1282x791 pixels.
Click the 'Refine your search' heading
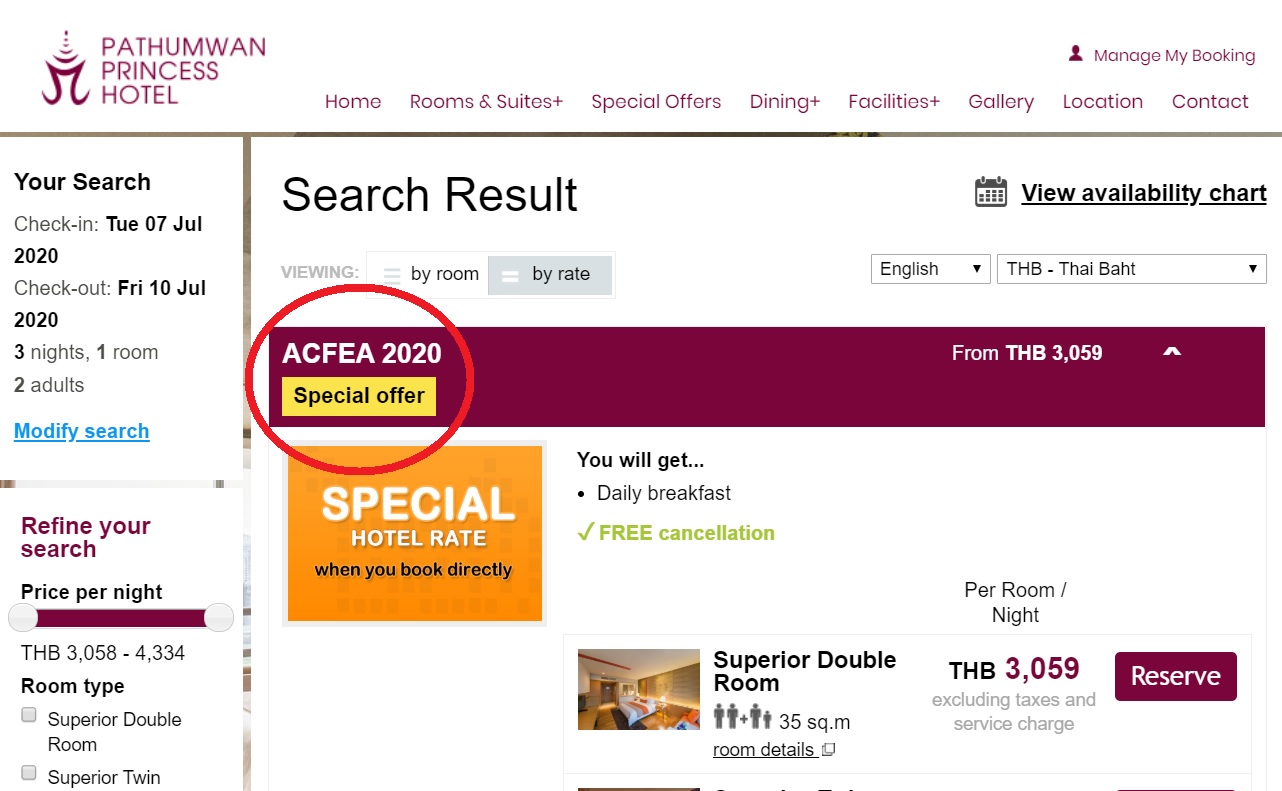[x=86, y=537]
